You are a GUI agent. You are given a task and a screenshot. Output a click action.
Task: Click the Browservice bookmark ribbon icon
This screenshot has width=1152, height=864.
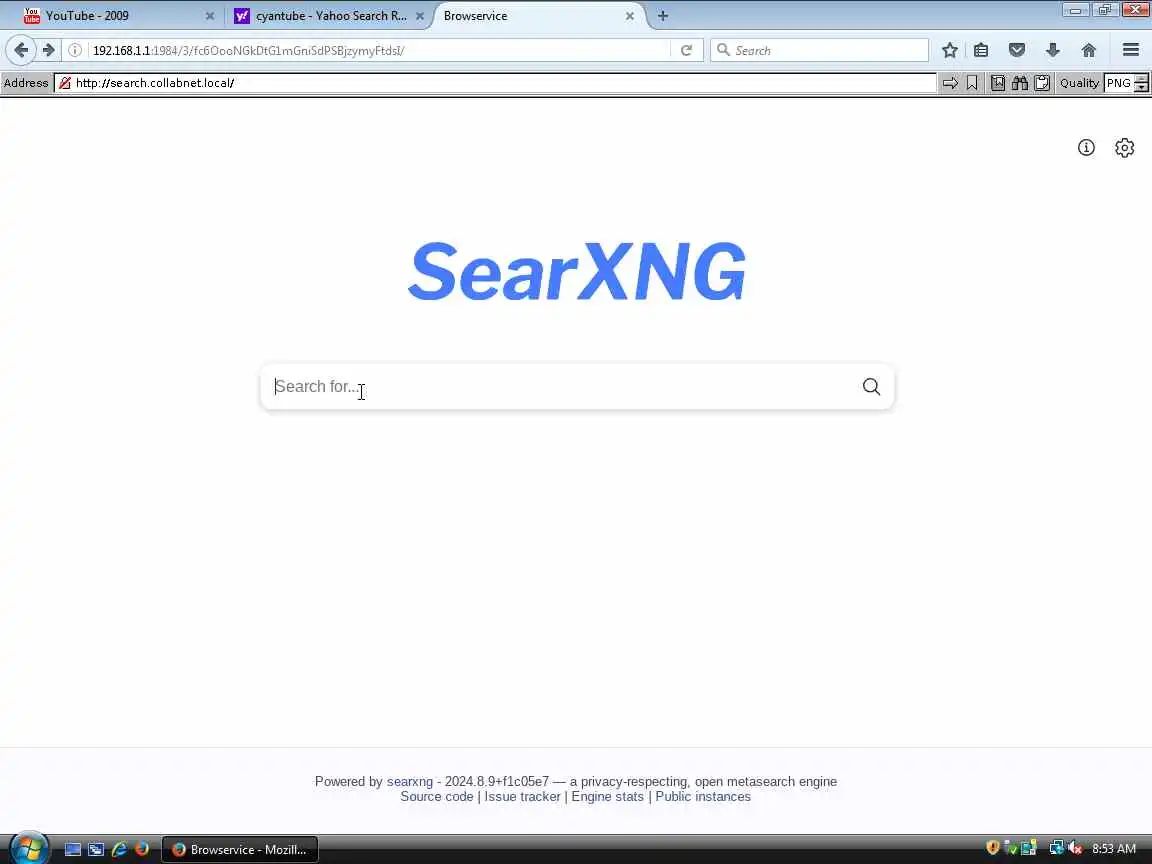972,83
